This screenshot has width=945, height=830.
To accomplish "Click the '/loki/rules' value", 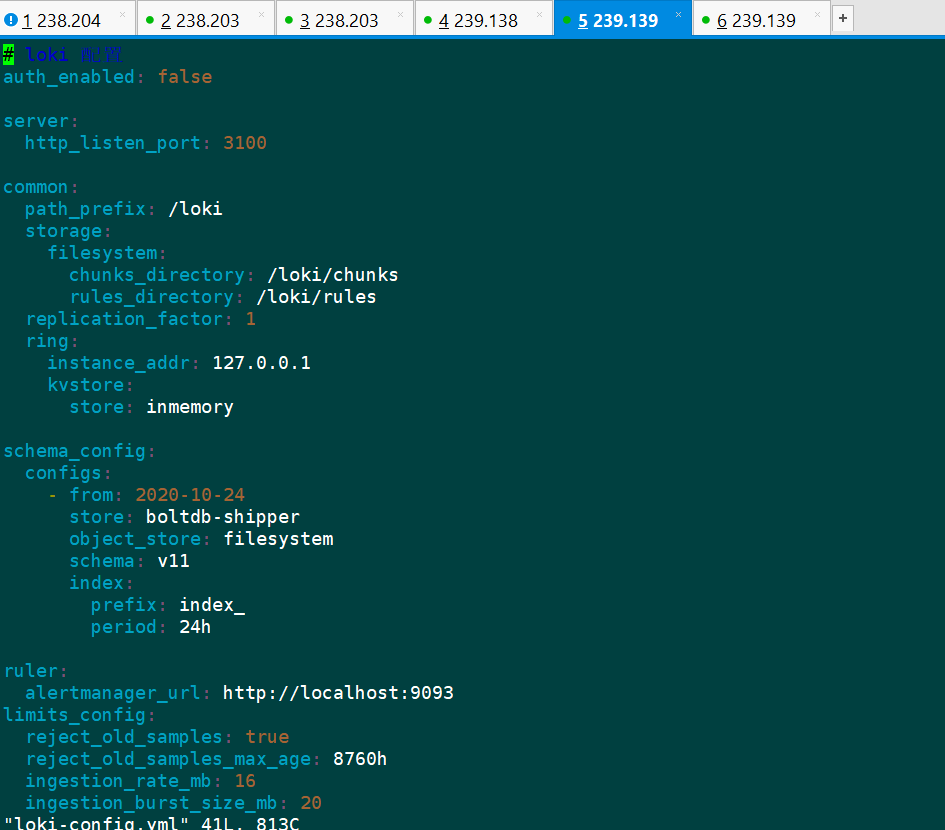I will (x=316, y=297).
